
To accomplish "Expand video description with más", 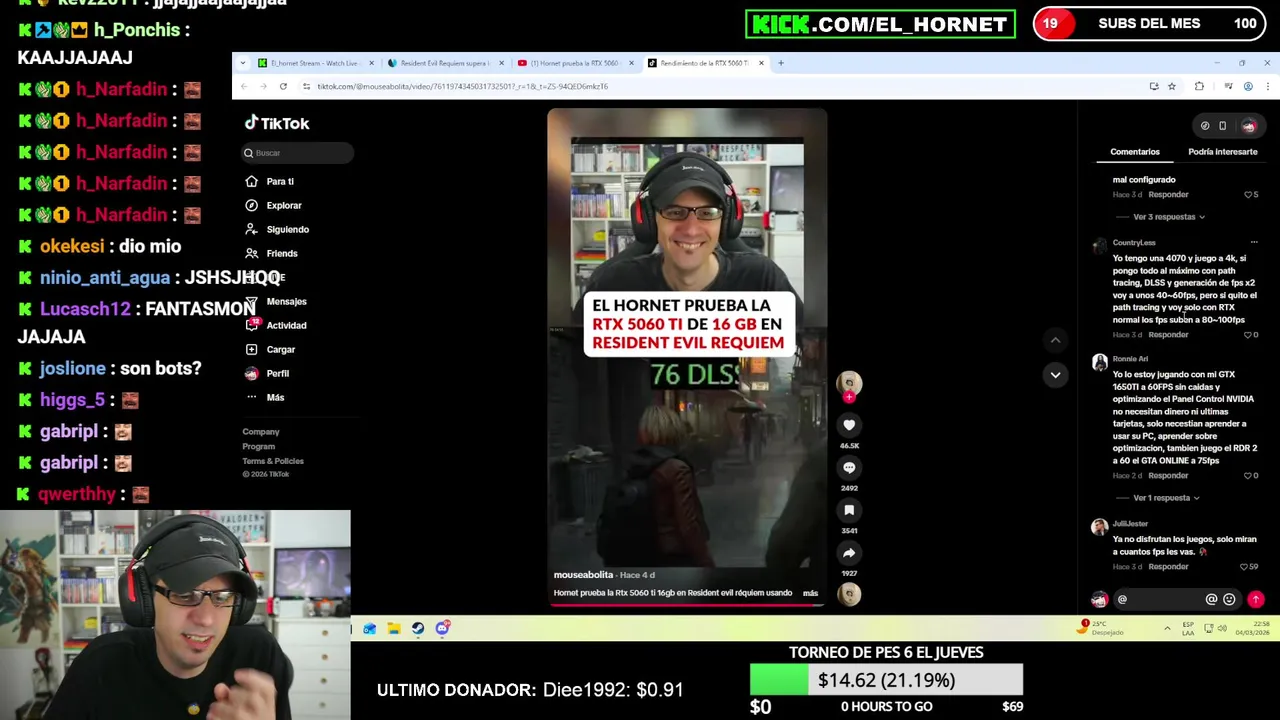I will tap(810, 593).
